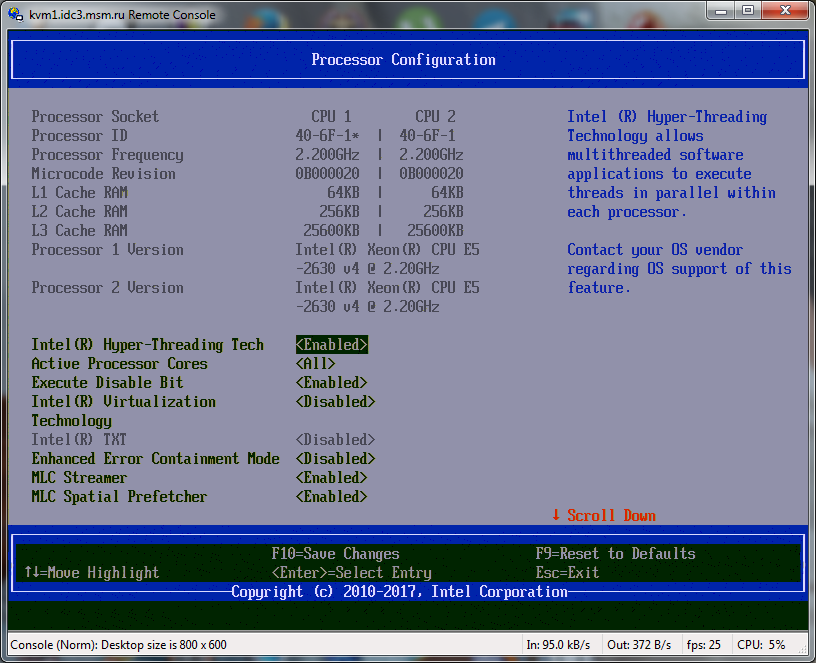Change the Execute Disable Bit Enabled value
Image resolution: width=816 pixels, height=663 pixels.
point(332,382)
